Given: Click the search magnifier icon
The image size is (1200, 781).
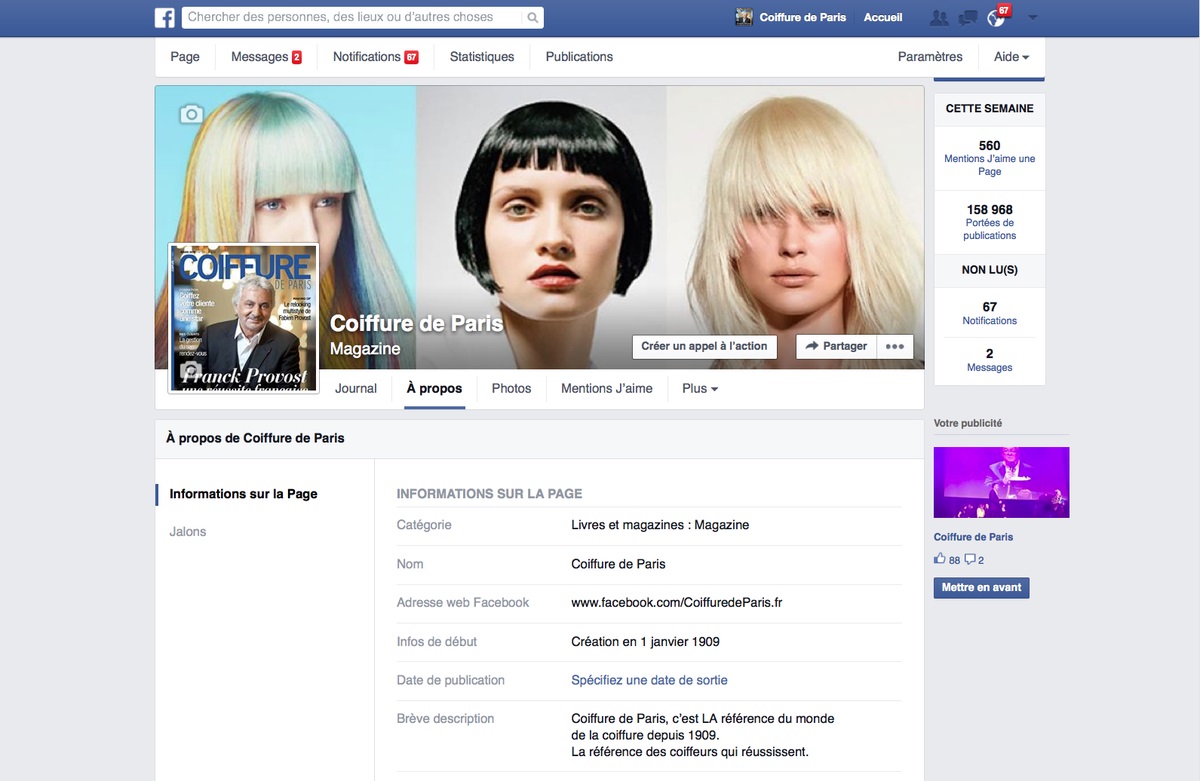Looking at the screenshot, I should 534,18.
